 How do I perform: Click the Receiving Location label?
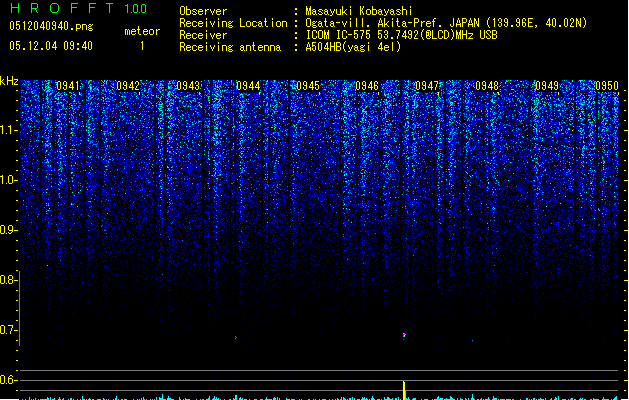233,23
